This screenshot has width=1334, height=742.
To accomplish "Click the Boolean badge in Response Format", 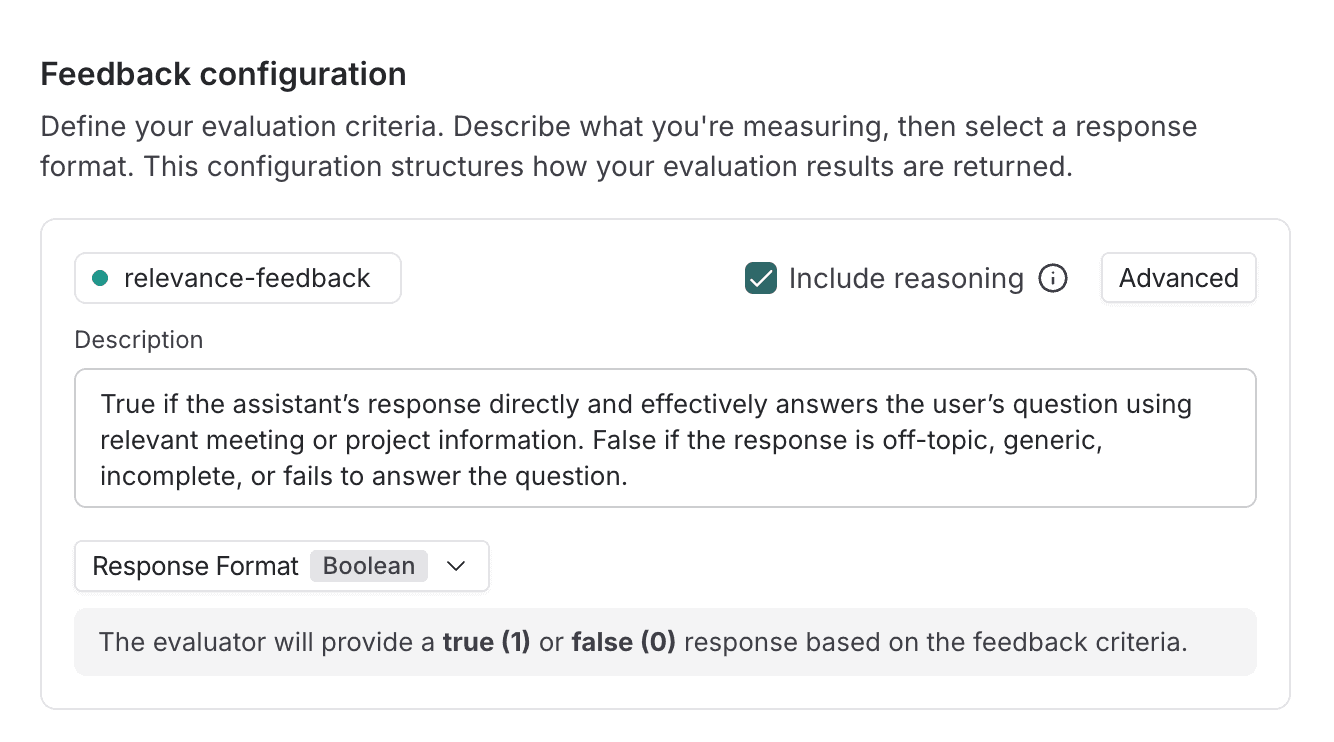I will click(x=369, y=566).
